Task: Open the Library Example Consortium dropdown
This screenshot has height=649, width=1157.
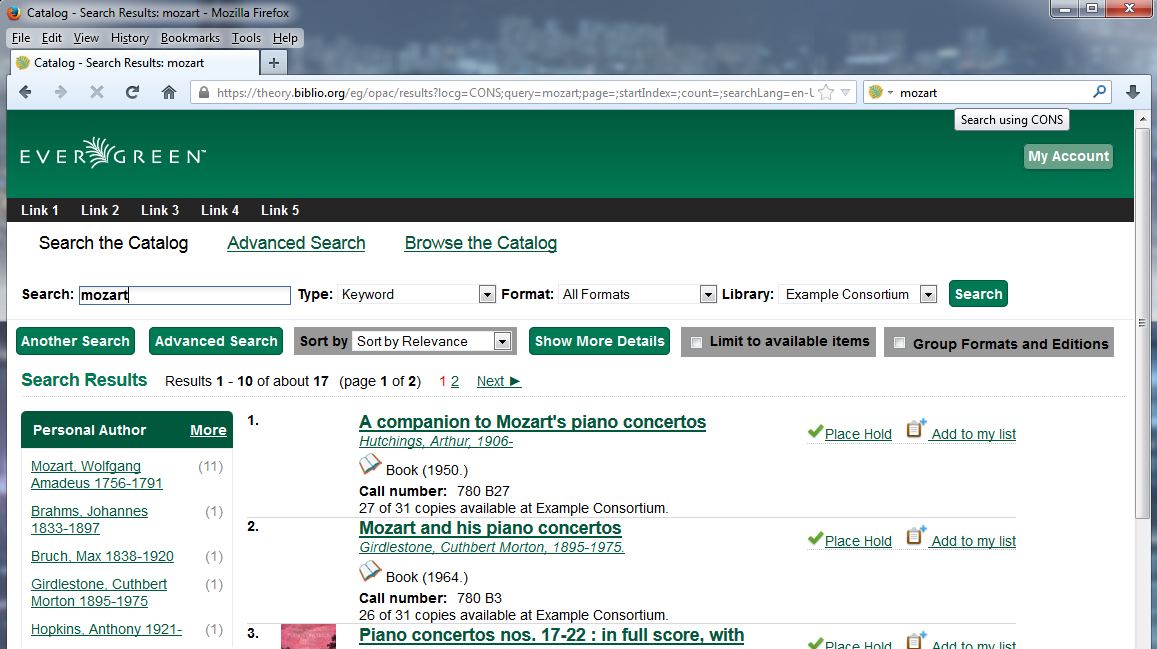Action: coord(928,294)
